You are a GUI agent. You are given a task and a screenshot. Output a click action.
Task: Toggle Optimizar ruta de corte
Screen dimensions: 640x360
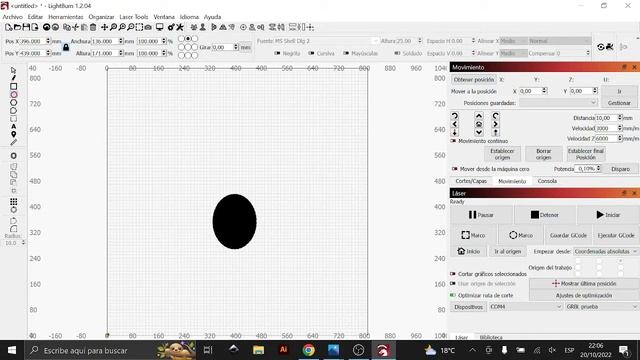453,295
